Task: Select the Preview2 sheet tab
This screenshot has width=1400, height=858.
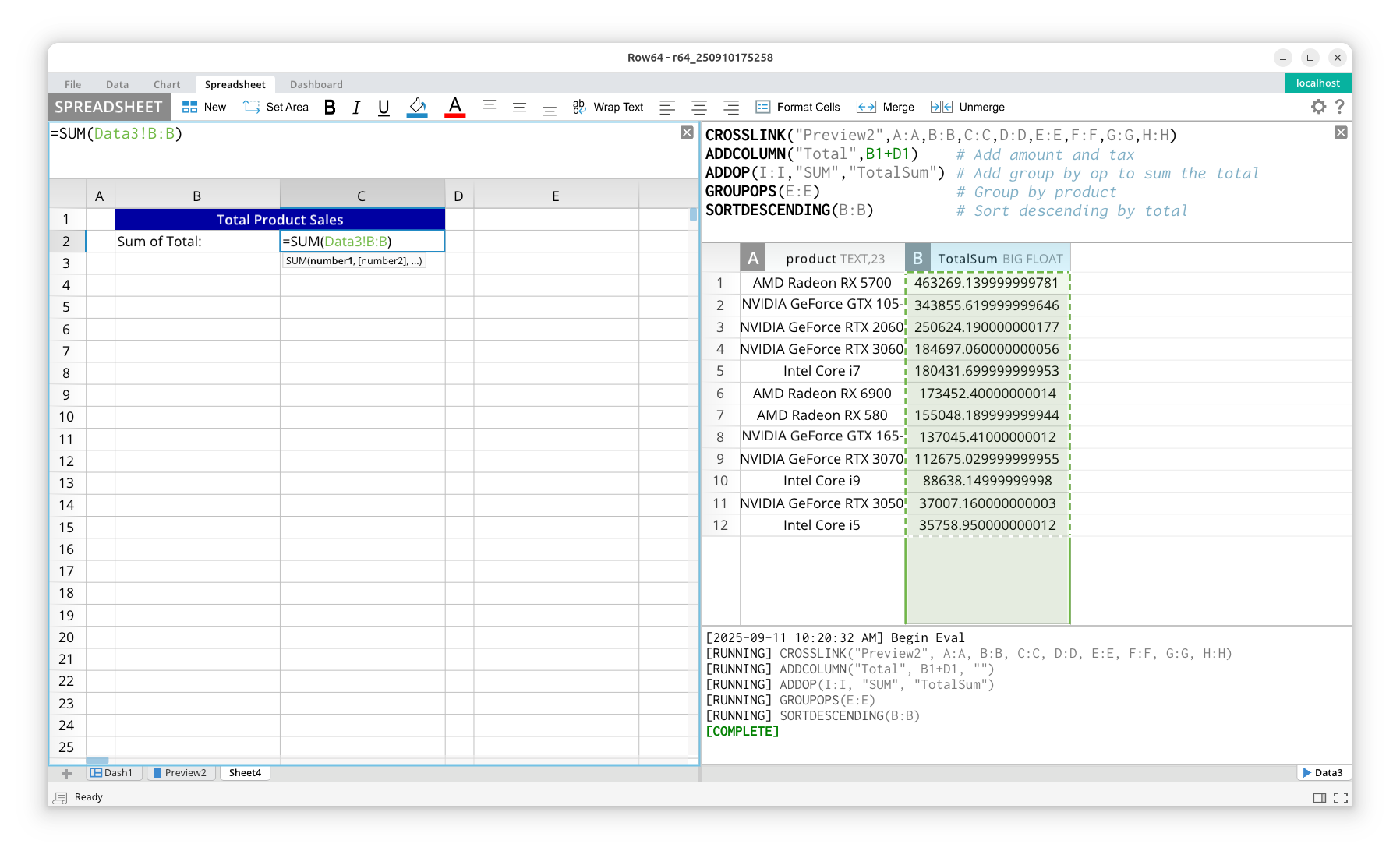Action: coord(180,773)
